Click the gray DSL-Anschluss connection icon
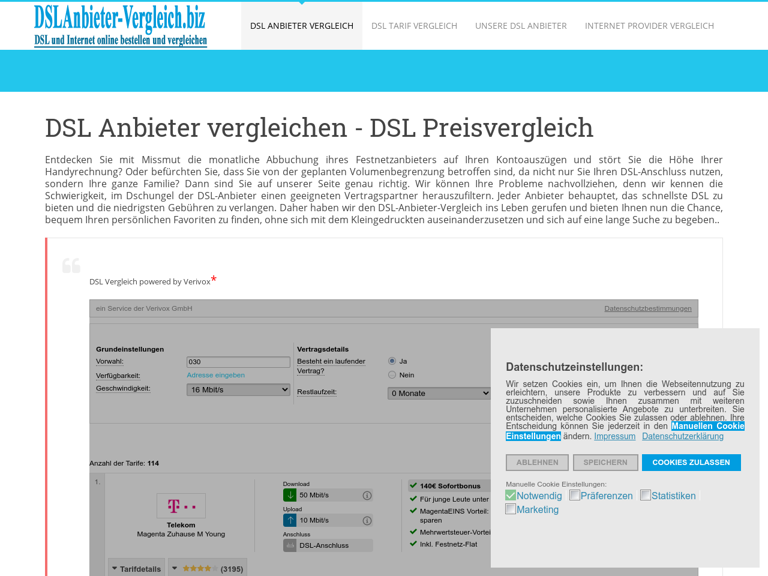The height and width of the screenshot is (576, 768). point(290,545)
